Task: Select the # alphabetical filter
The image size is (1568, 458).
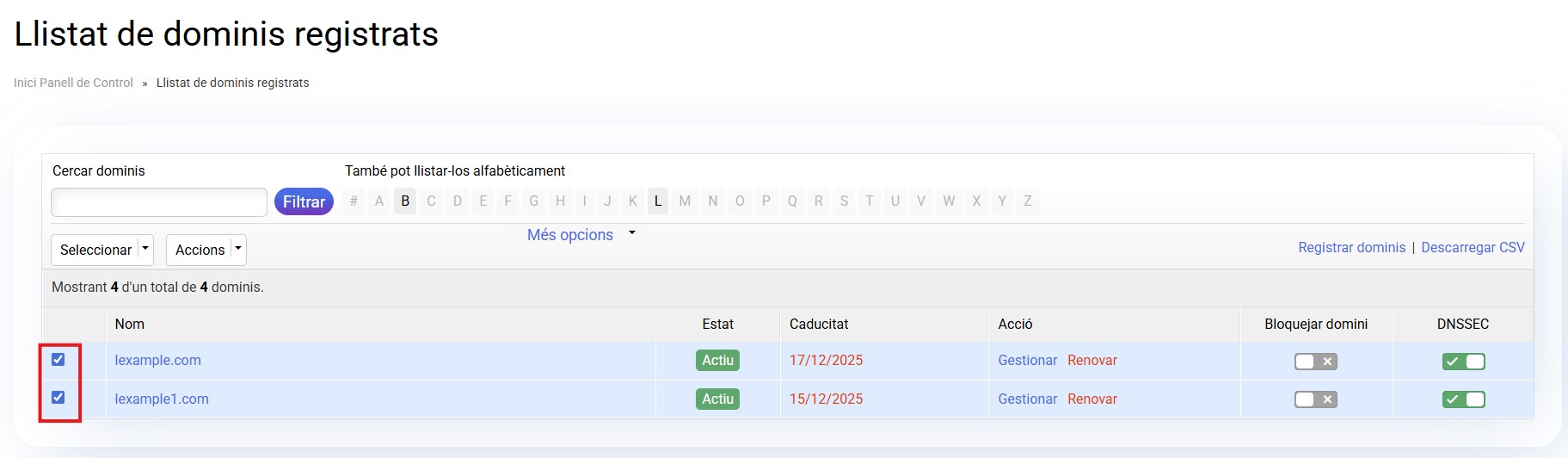Action: click(354, 201)
